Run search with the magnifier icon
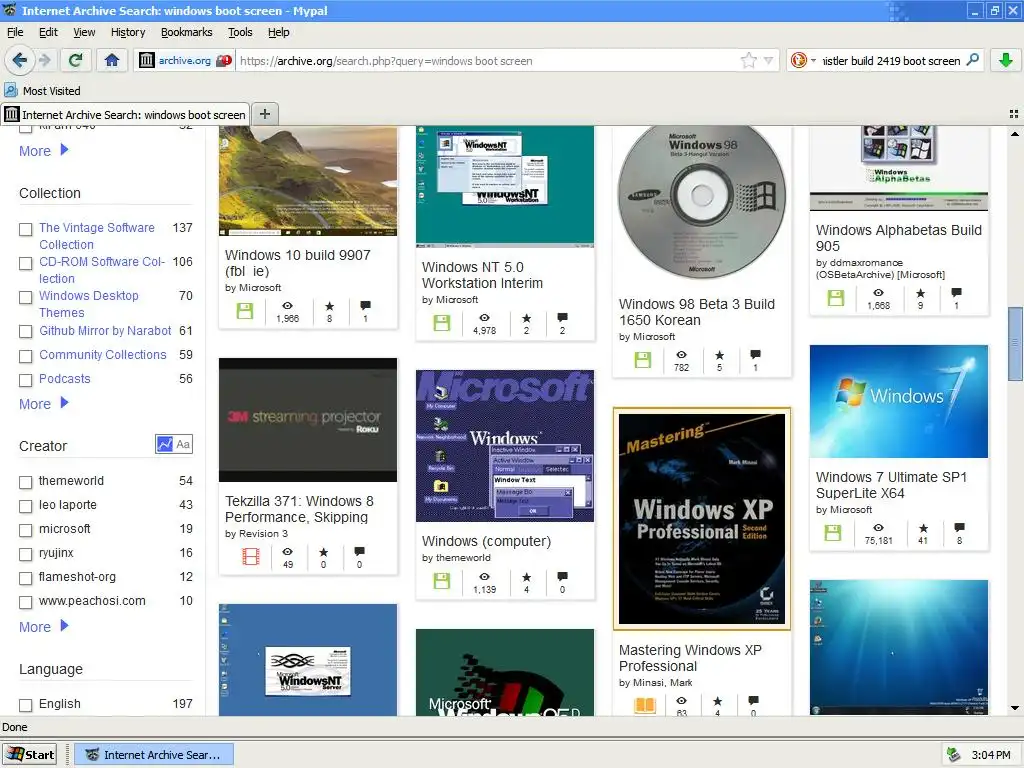This screenshot has width=1024, height=768. click(x=972, y=60)
